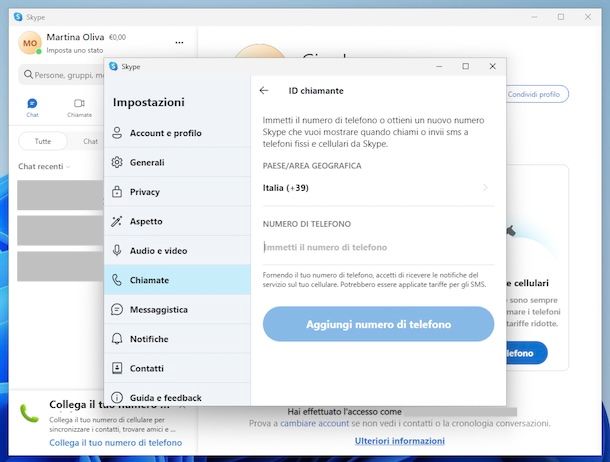Click the Guida e feedback info icon
The image size is (610, 462).
pos(117,397)
